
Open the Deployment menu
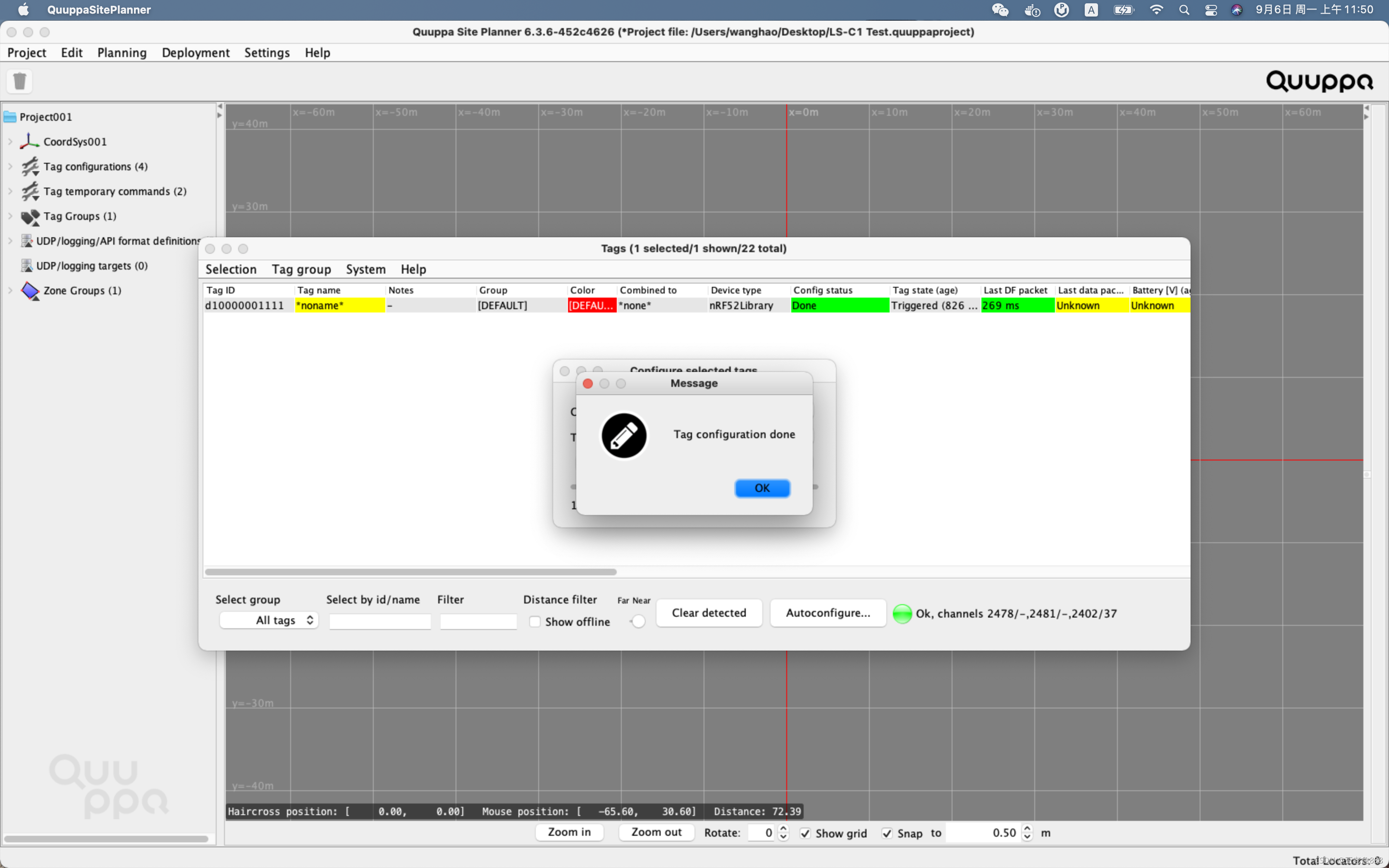[195, 53]
